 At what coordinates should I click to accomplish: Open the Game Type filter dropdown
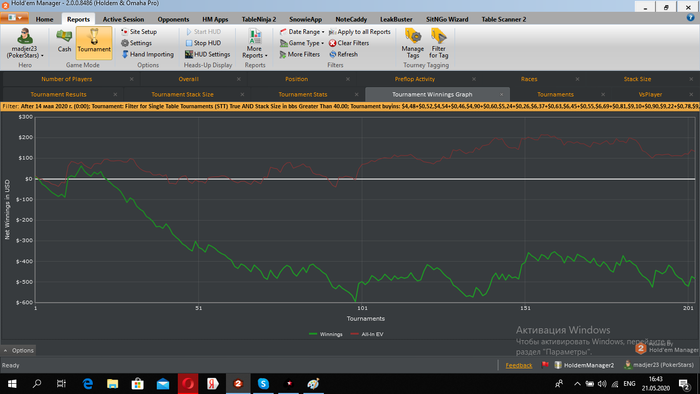click(302, 43)
